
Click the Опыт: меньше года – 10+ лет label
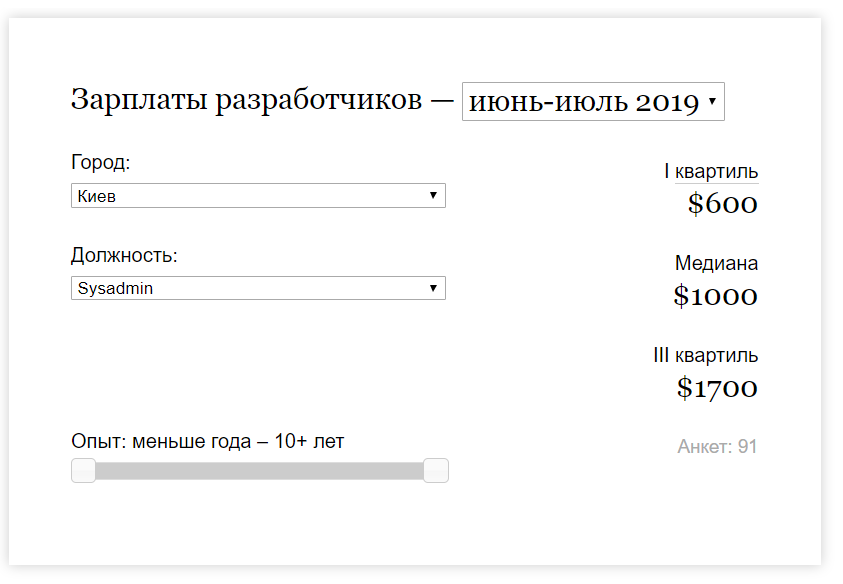click(207, 441)
